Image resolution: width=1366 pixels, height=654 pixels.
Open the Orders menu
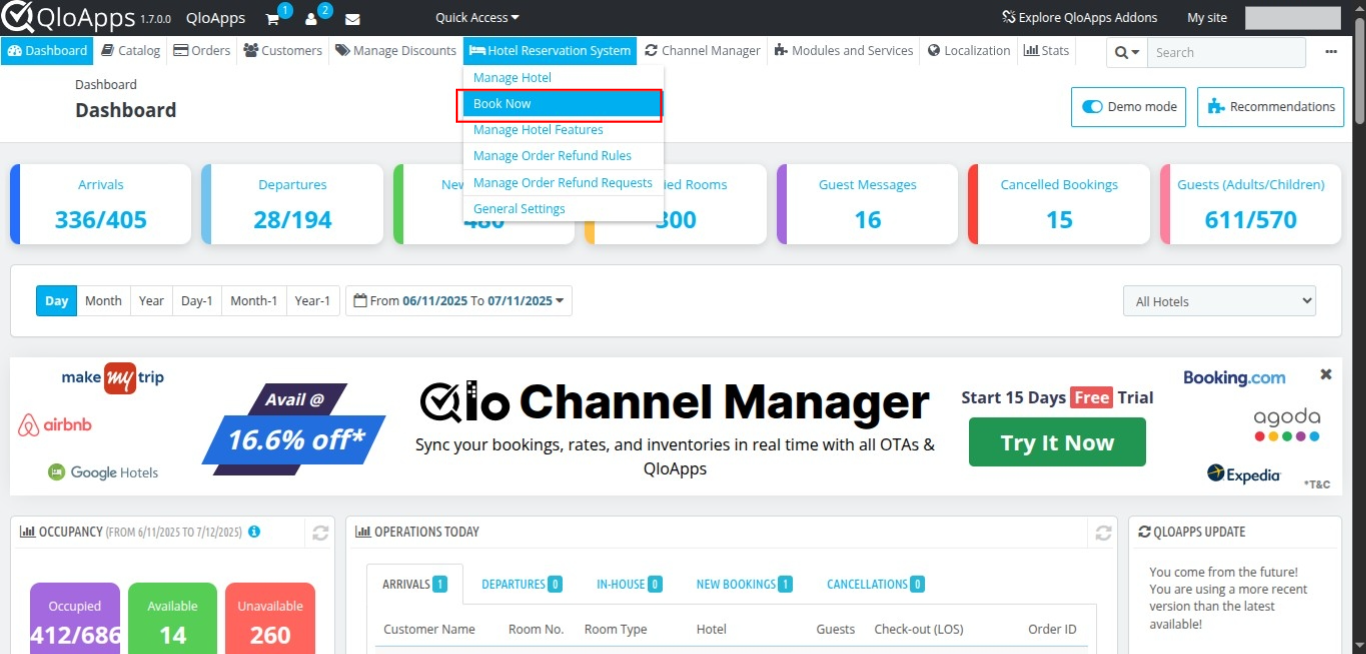tap(202, 51)
